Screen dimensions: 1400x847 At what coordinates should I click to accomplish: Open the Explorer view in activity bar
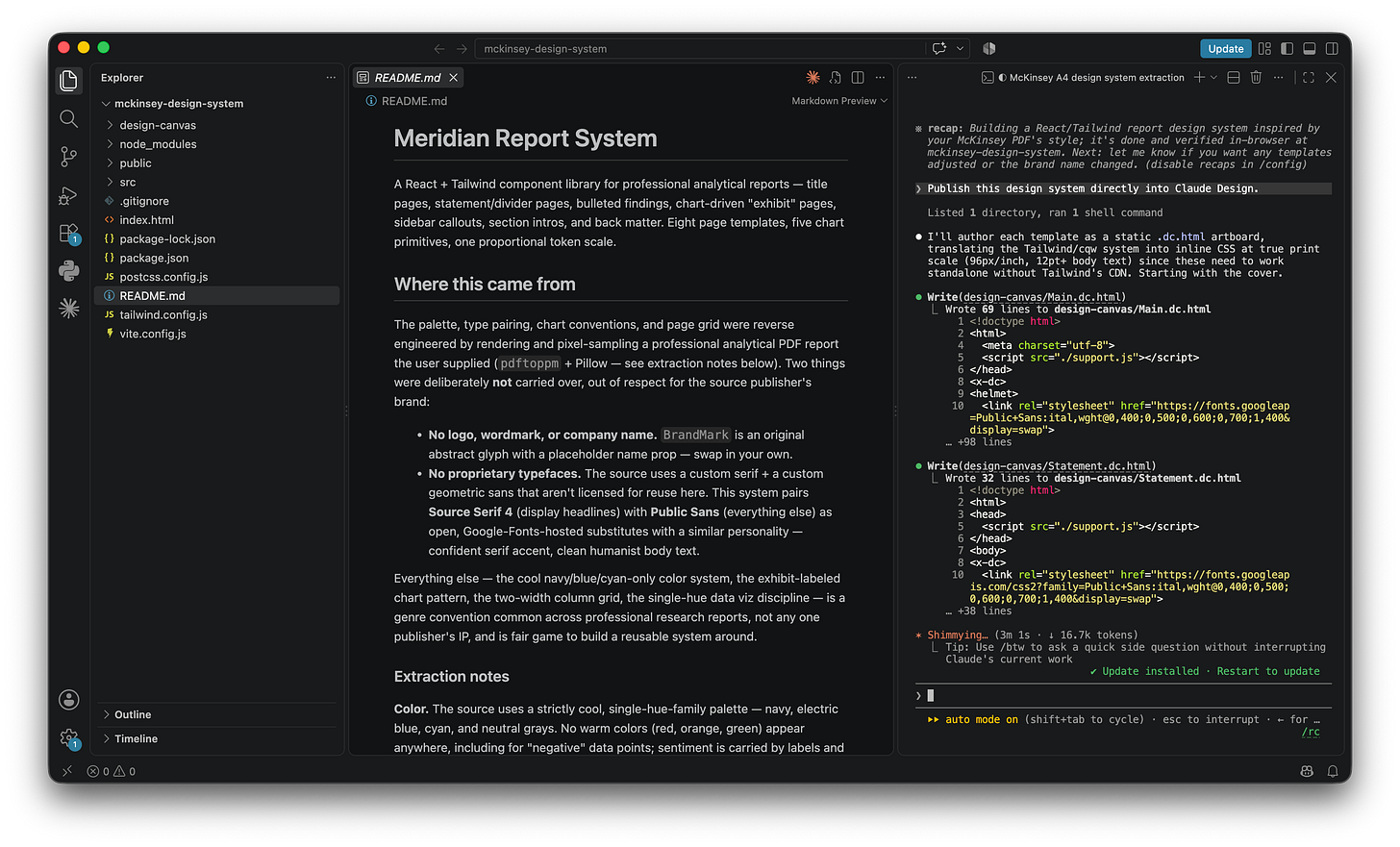[68, 81]
